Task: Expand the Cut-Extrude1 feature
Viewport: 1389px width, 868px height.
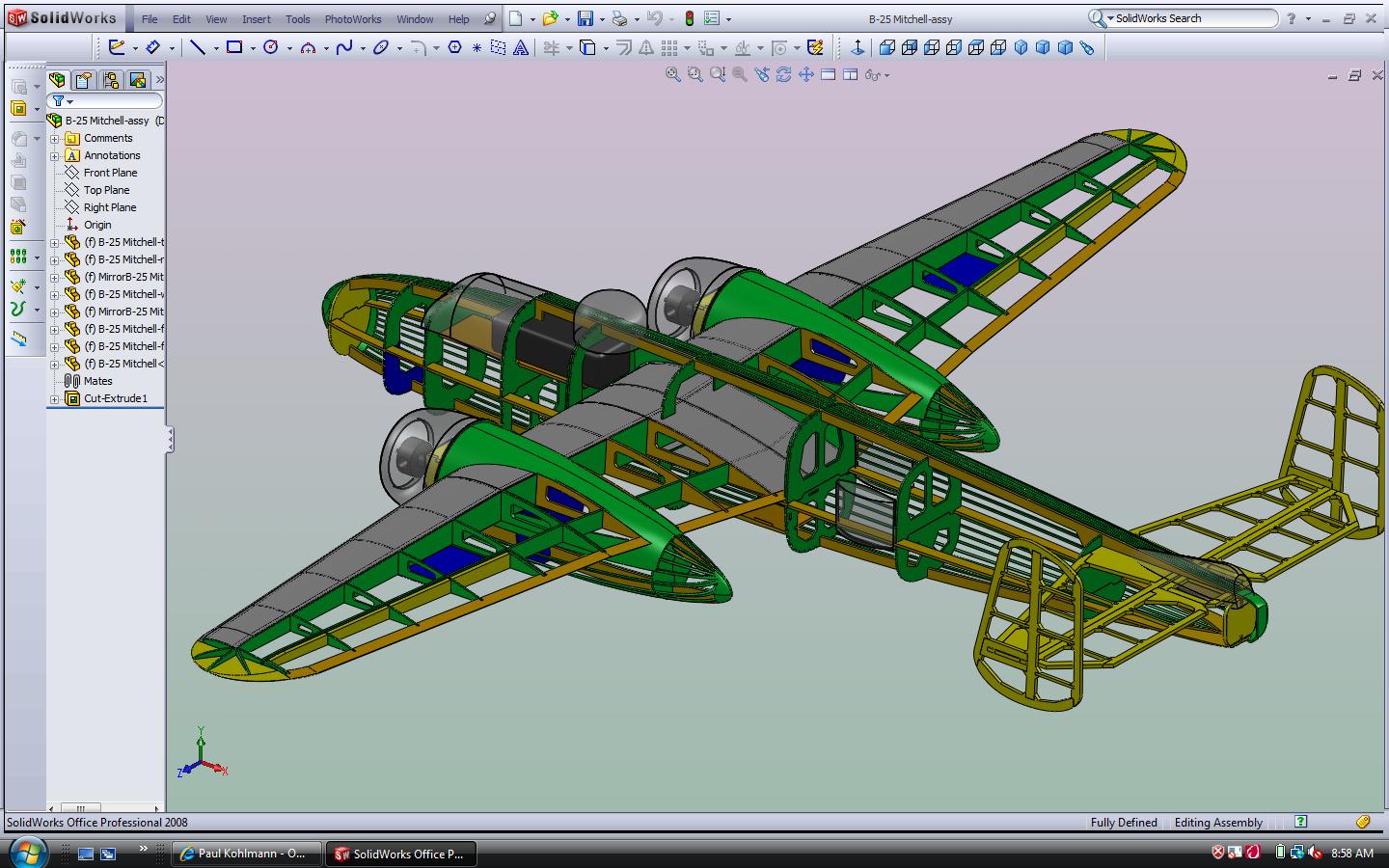Action: pyautogui.click(x=55, y=398)
